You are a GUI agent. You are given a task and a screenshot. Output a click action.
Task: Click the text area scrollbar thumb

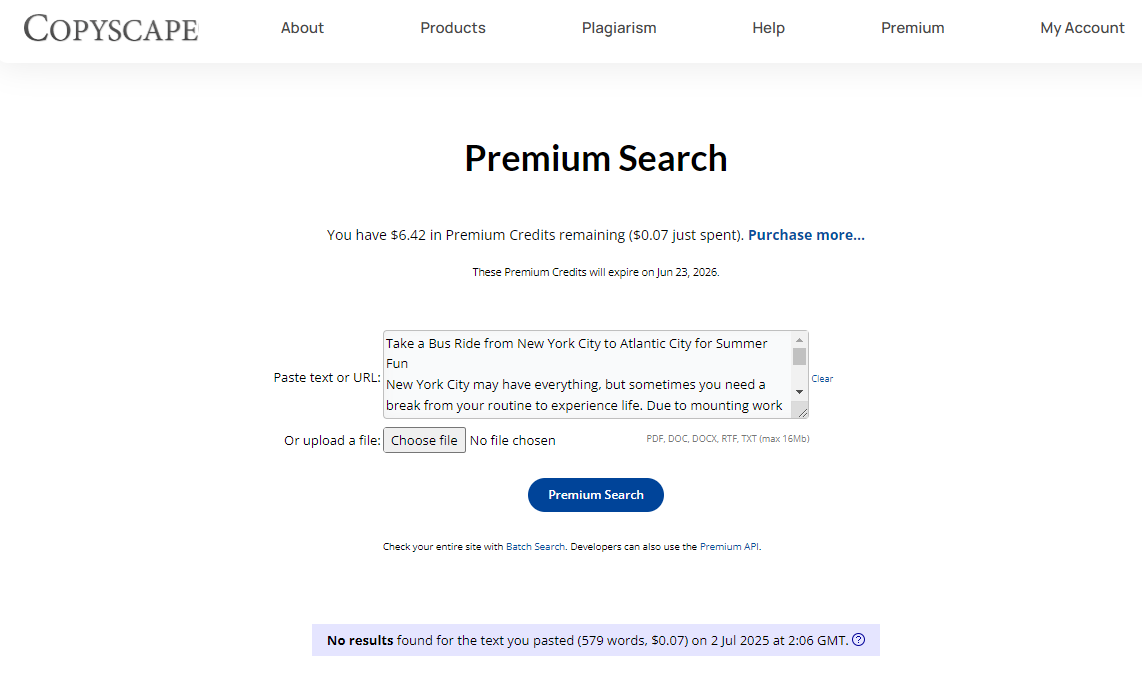tap(799, 356)
